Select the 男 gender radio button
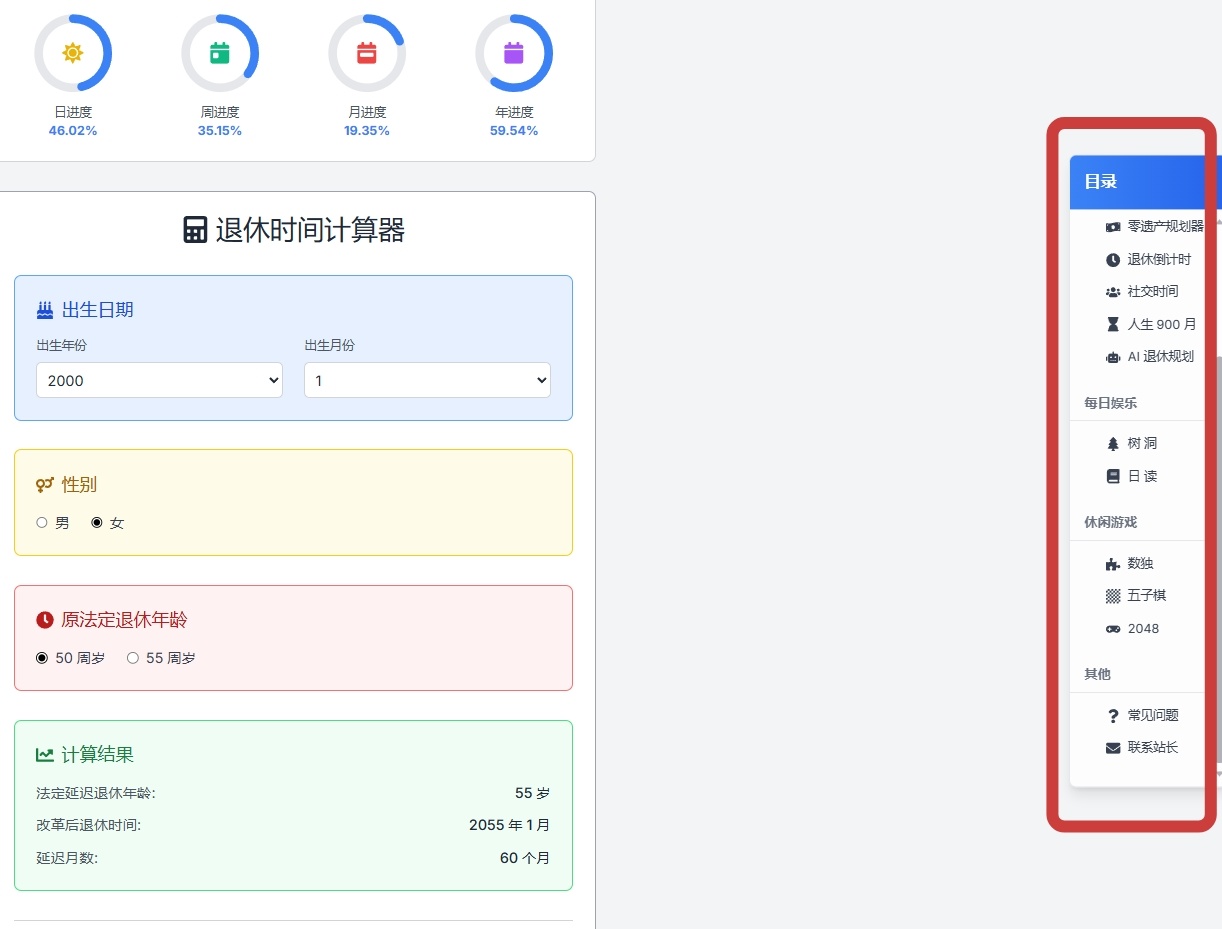 42,523
